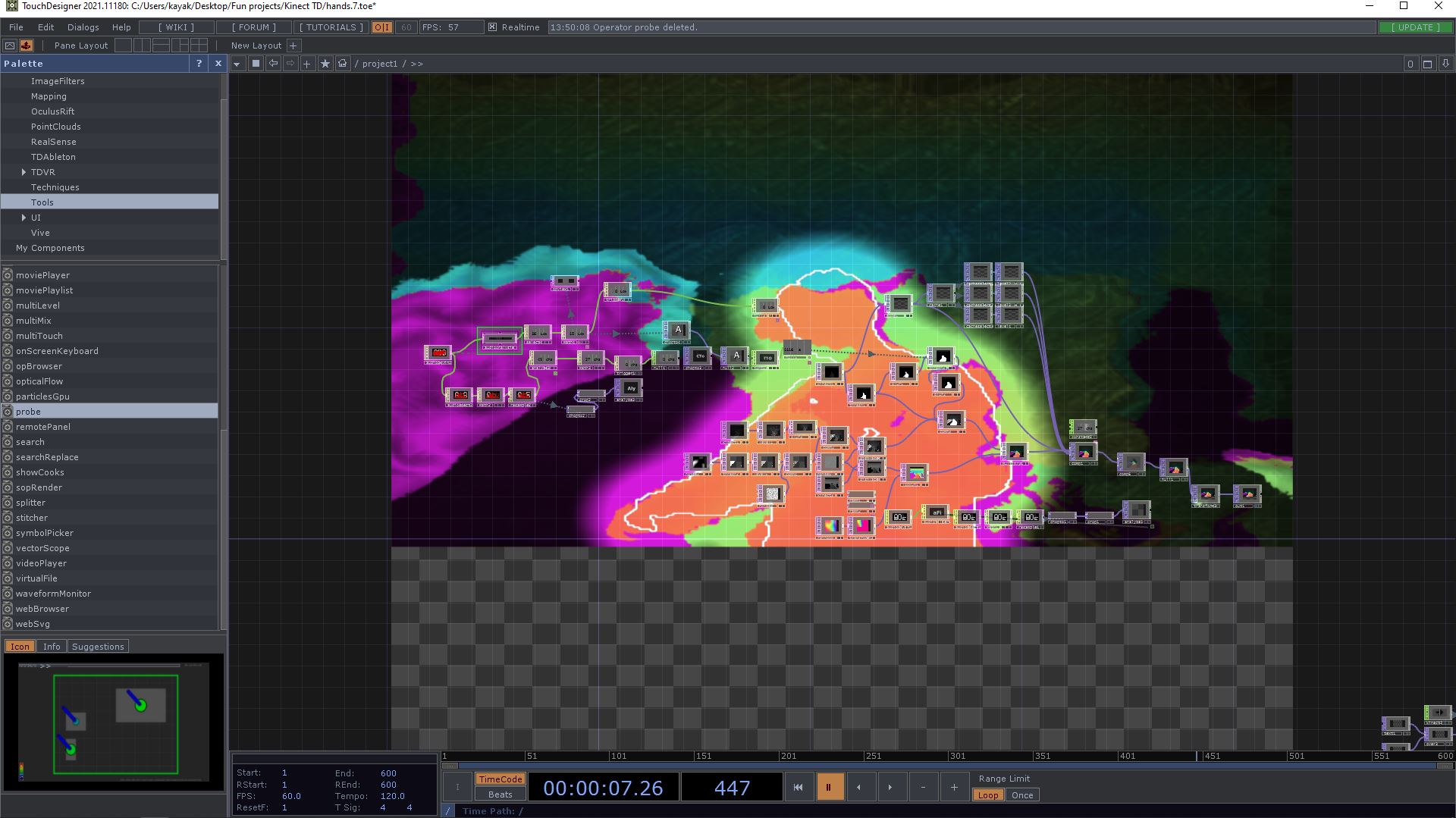Set range limit to Once
The image size is (1456, 818).
point(1021,795)
